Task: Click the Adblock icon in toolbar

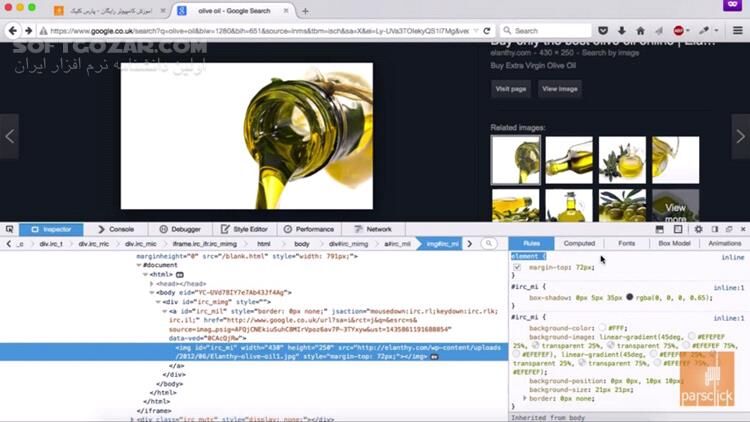Action: 680,31
